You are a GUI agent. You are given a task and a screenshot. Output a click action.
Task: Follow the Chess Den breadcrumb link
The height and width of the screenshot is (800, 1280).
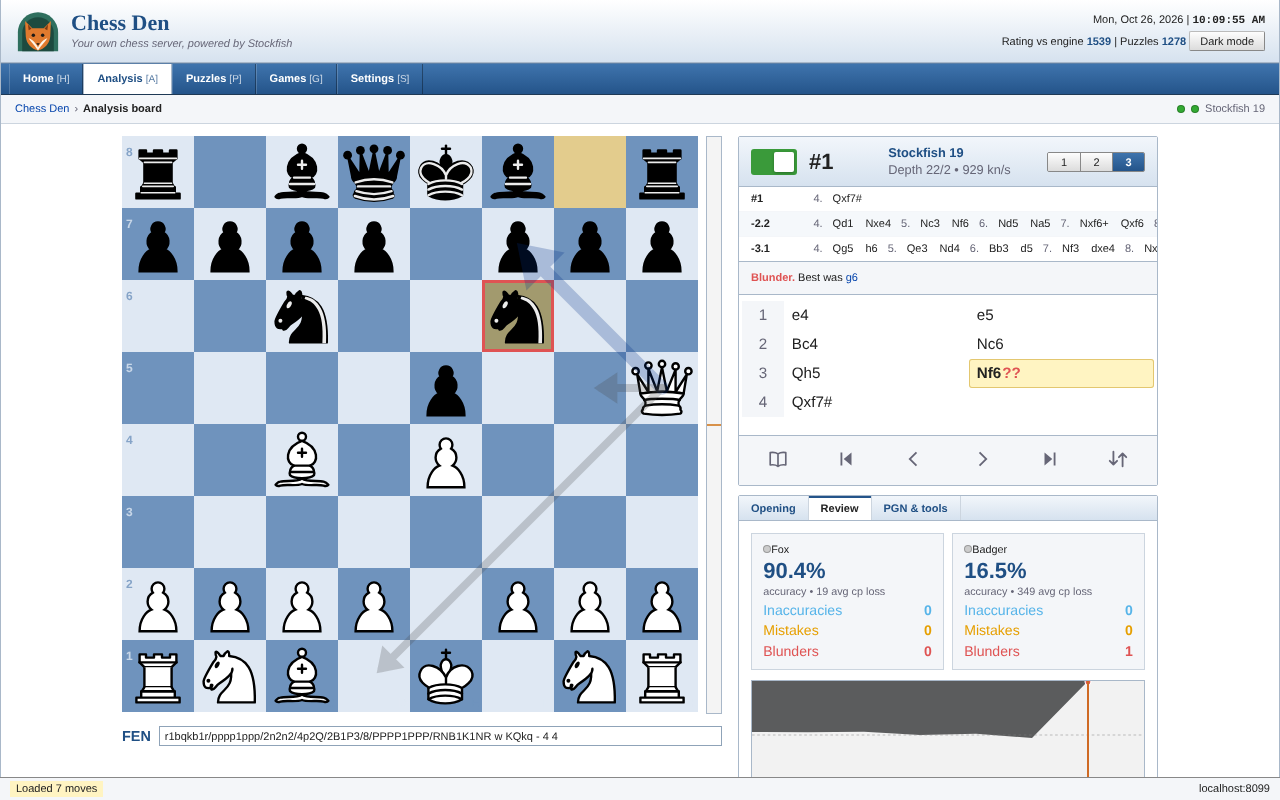pos(42,108)
